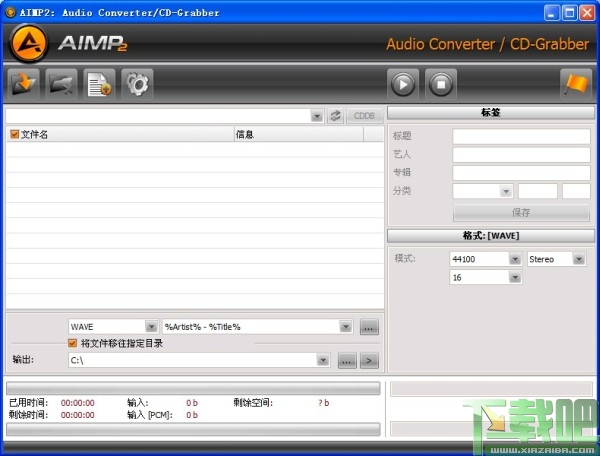Viewport: 600px width, 456px height.
Task: Click the 标签 panel header
Action: tap(491, 113)
